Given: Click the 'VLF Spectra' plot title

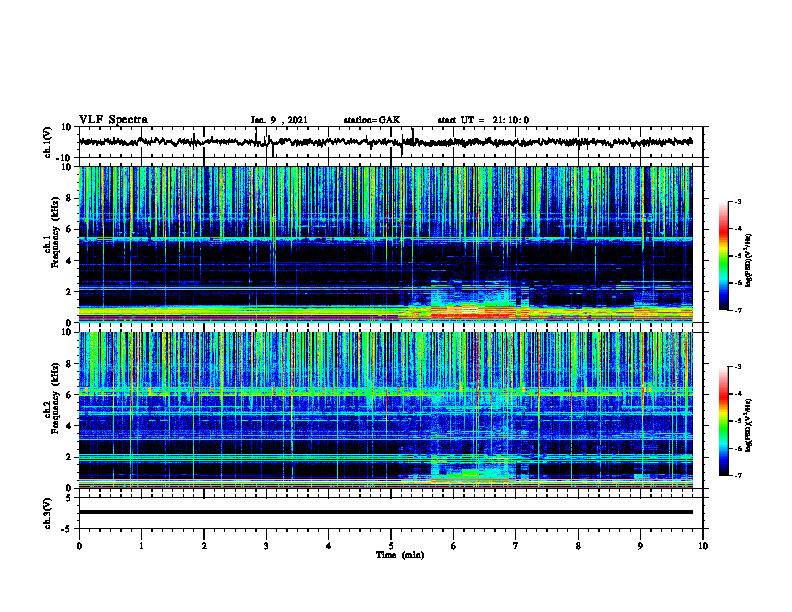Looking at the screenshot, I should pyautogui.click(x=113, y=120).
